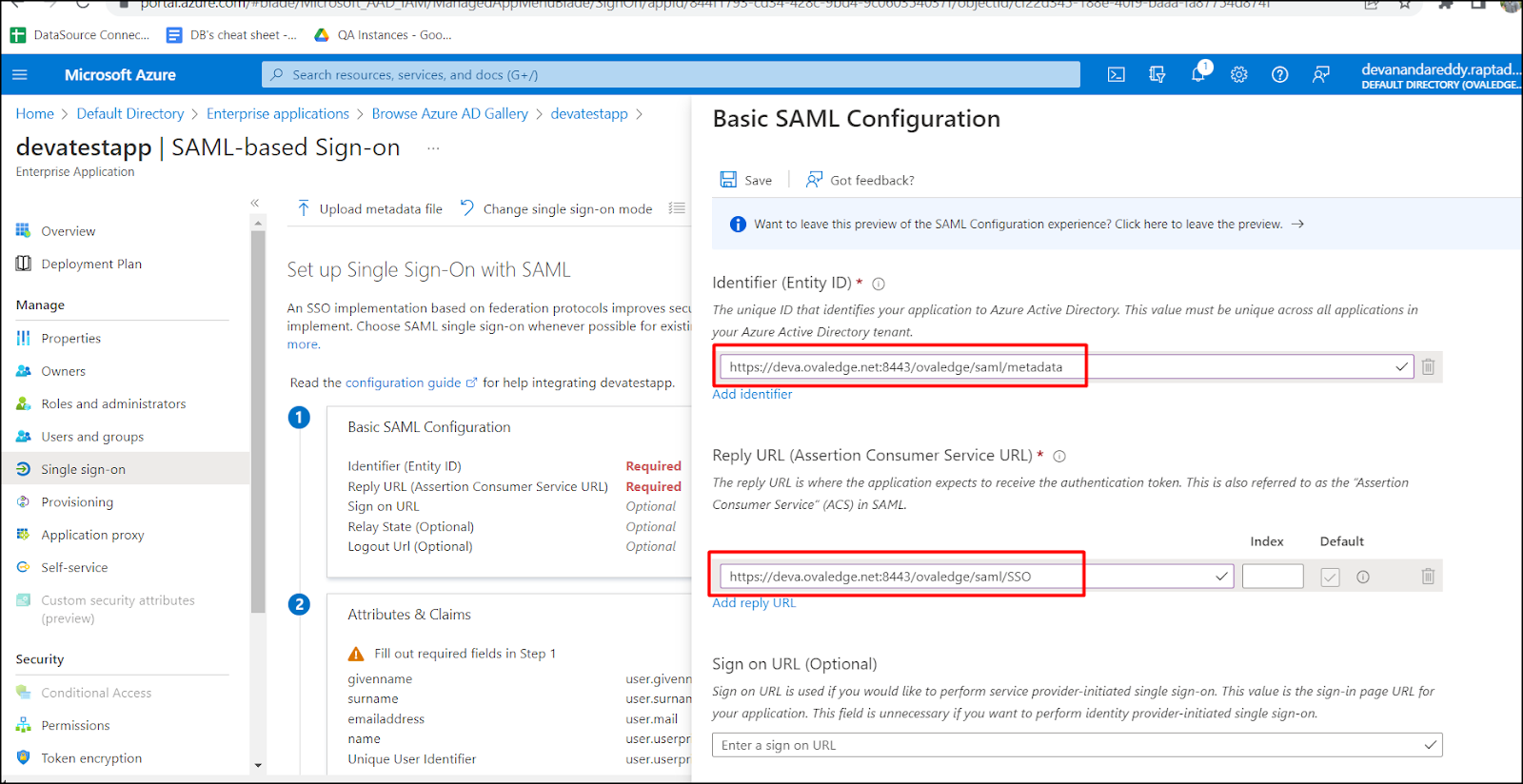Screen dimensions: 1523x784
Task: Open Conditional Access
Action: pyautogui.click(x=96, y=693)
